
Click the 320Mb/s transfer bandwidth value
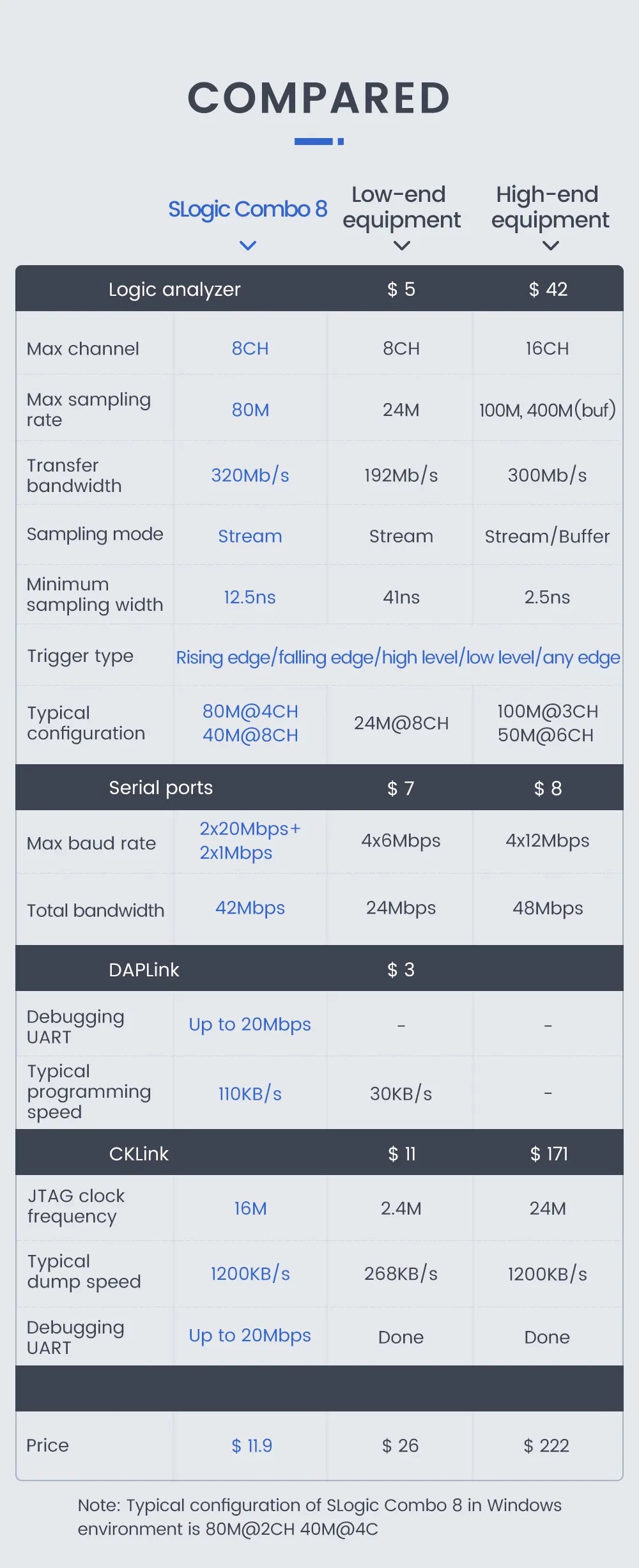click(250, 475)
